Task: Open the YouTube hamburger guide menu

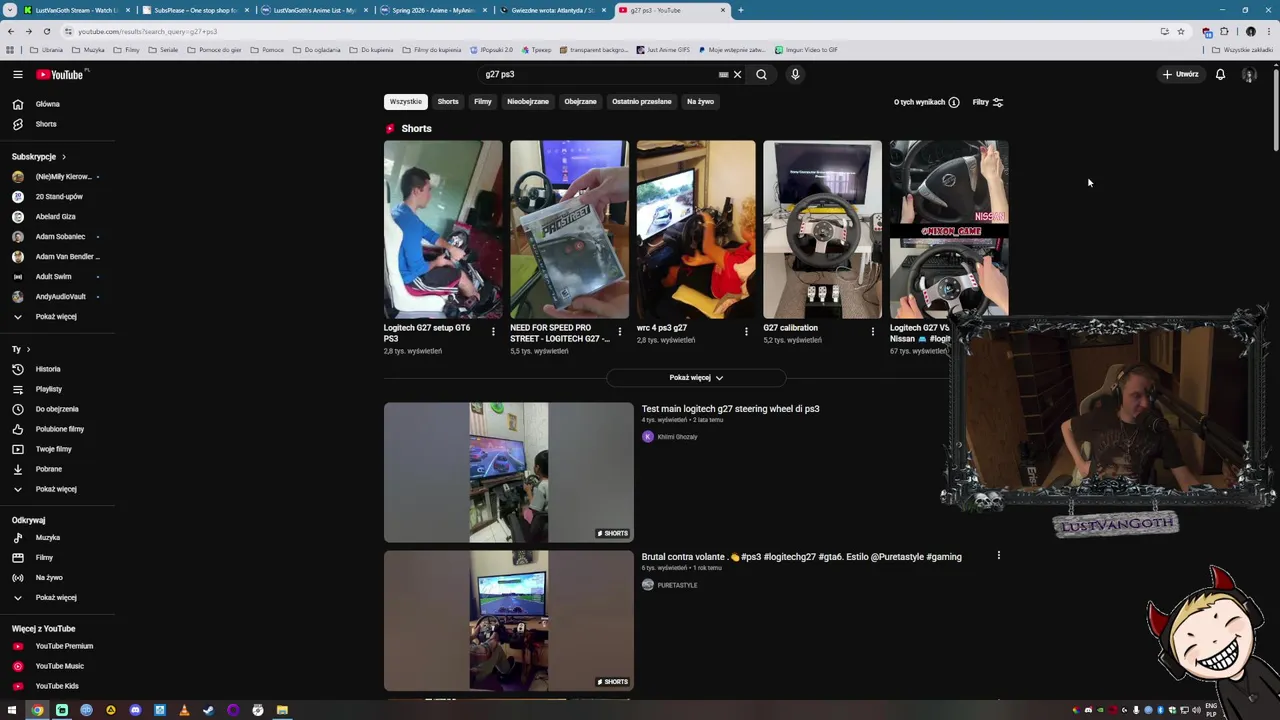Action: tap(17, 74)
